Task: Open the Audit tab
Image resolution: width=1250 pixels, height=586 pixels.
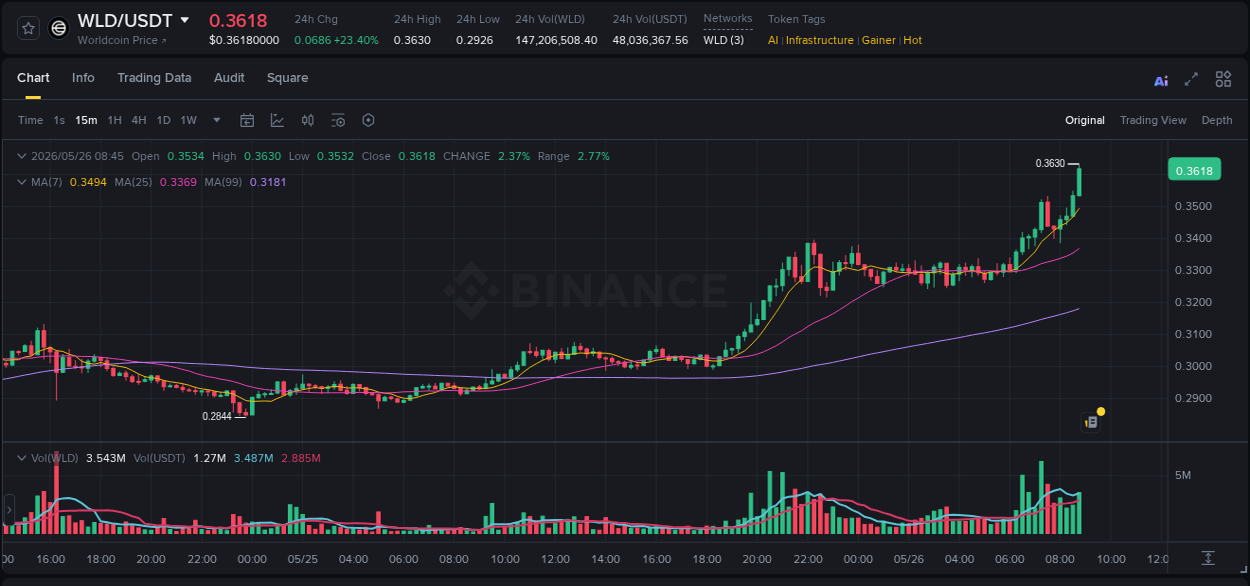Action: click(x=229, y=78)
